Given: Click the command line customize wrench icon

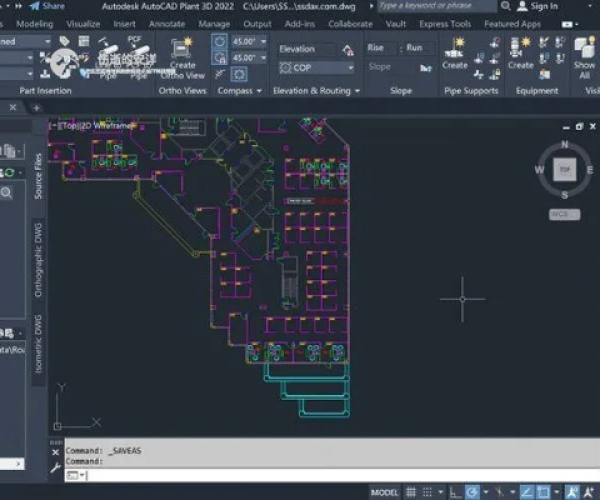Looking at the screenshot, I should point(55,466).
